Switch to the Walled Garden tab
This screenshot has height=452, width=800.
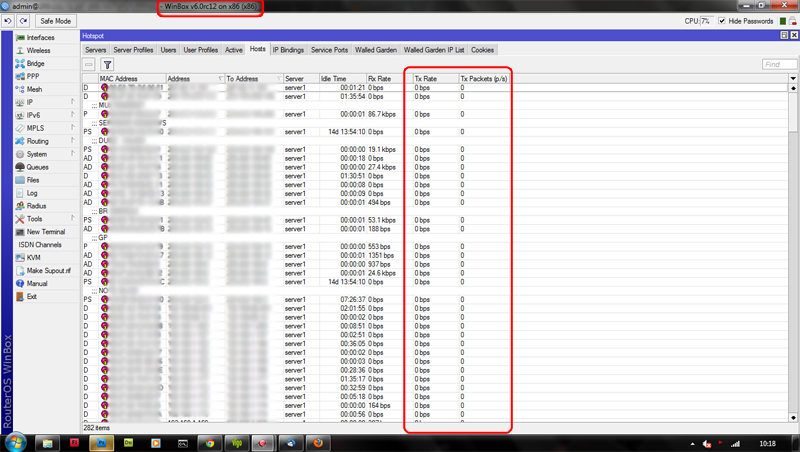click(376, 50)
